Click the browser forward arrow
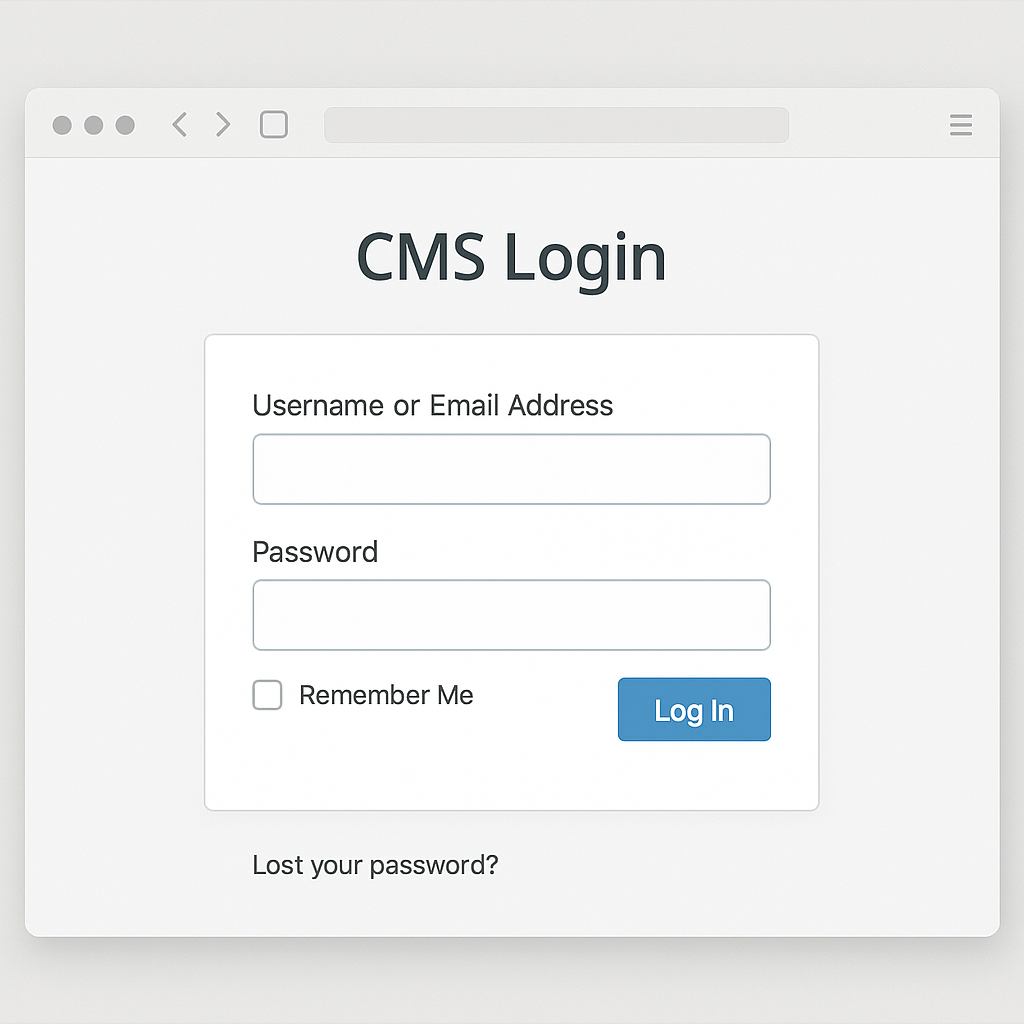The image size is (1024, 1024). [223, 125]
